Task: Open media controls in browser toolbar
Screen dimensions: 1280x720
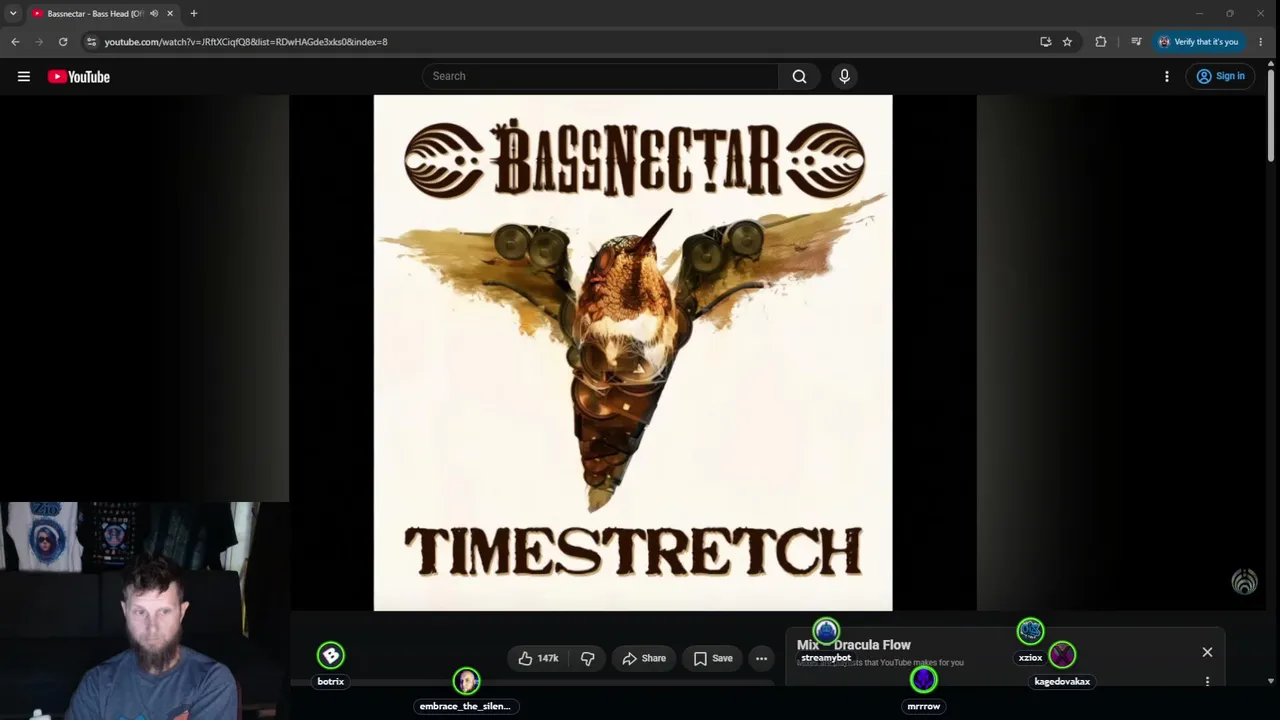Action: [x=1136, y=42]
